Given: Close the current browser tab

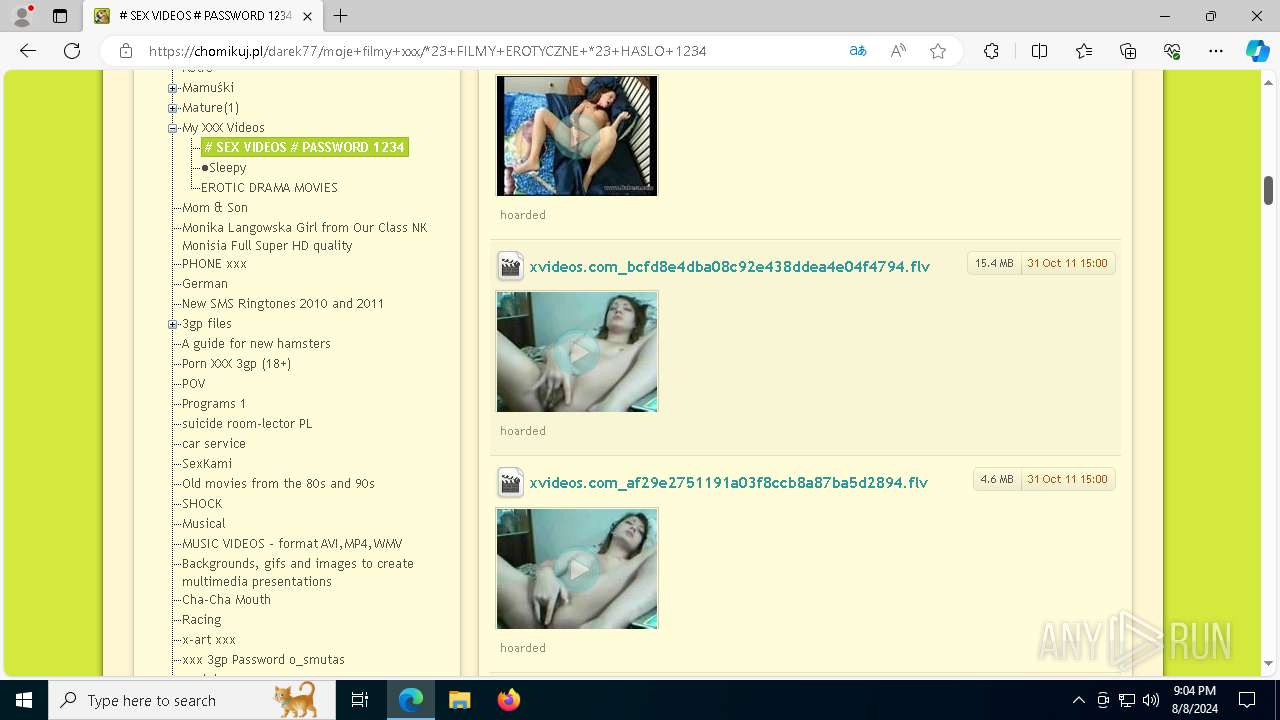Looking at the screenshot, I should point(307,16).
